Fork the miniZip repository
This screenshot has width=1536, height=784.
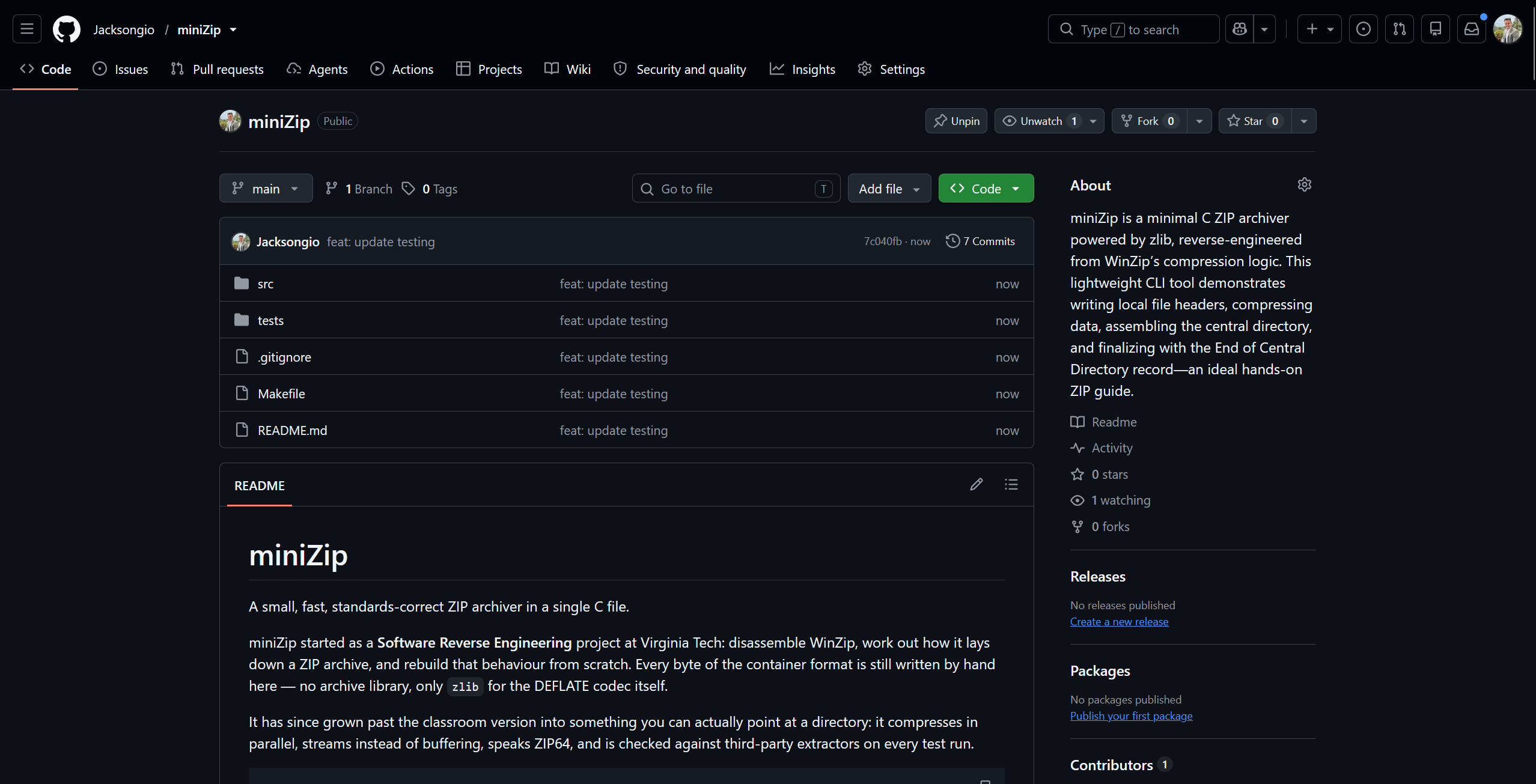pyautogui.click(x=1149, y=121)
